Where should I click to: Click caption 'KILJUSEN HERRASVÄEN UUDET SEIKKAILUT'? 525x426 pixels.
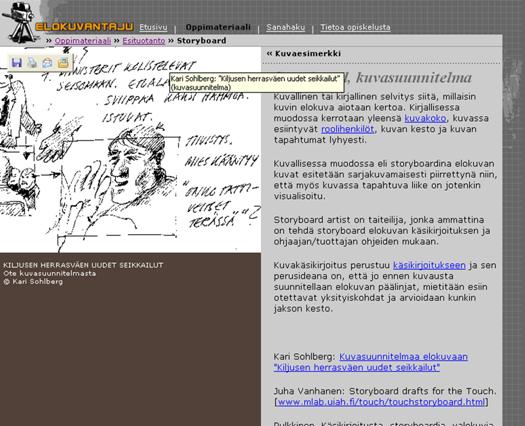click(83, 265)
